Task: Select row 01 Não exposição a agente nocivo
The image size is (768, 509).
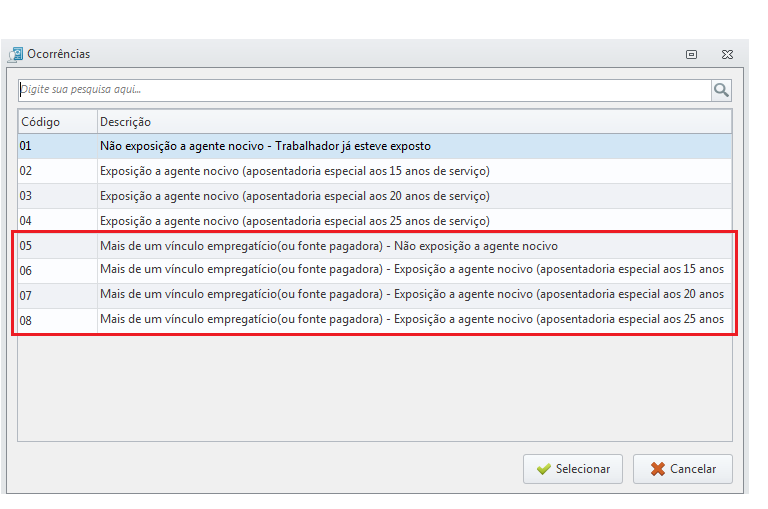Action: [x=375, y=146]
